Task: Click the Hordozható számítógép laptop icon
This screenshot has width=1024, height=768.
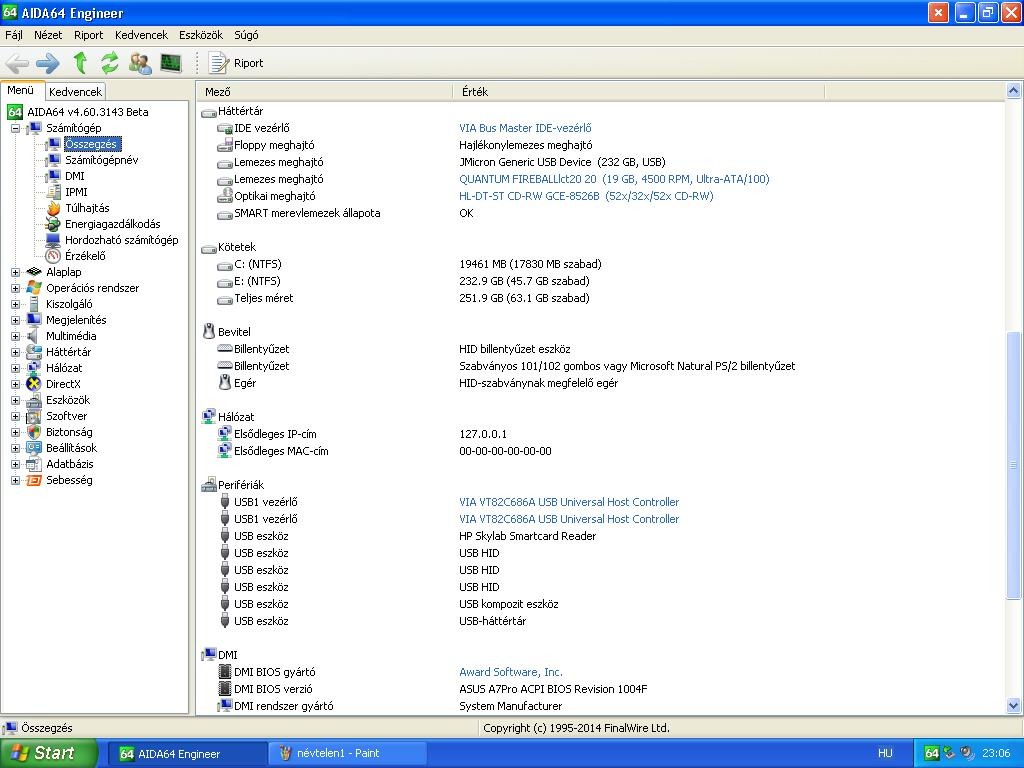Action: click(53, 240)
